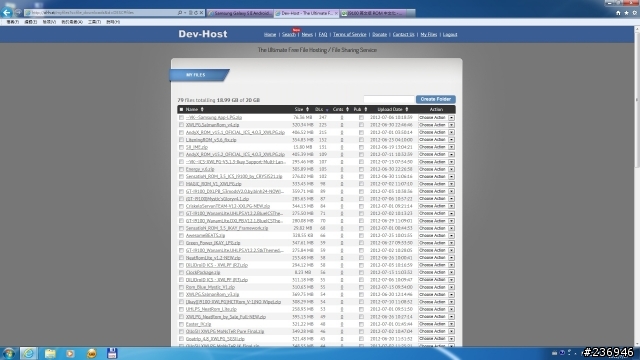Switch to the third browser tab about i9100 ROM
Viewport: 640px width, 360px height.
[x=373, y=13]
